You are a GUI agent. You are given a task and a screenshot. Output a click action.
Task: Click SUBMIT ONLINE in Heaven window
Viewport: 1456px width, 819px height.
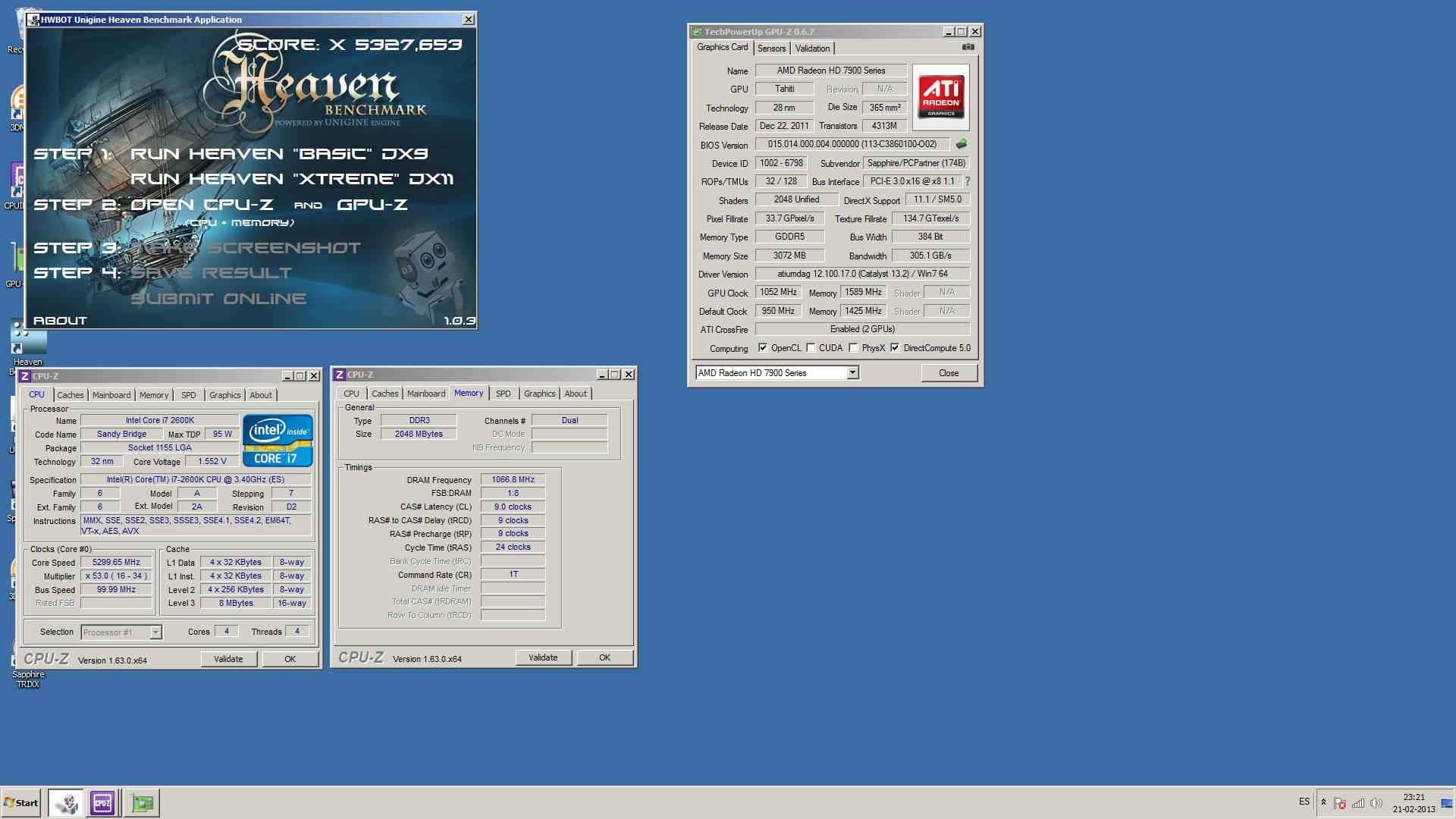click(218, 299)
